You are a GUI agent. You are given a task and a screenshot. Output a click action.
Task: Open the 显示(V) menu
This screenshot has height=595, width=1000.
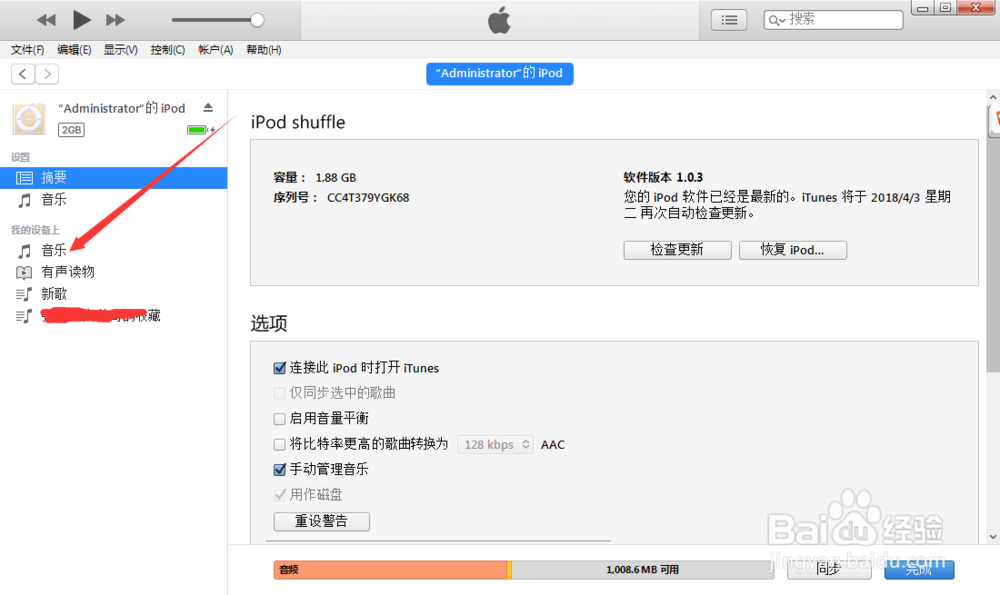(121, 50)
